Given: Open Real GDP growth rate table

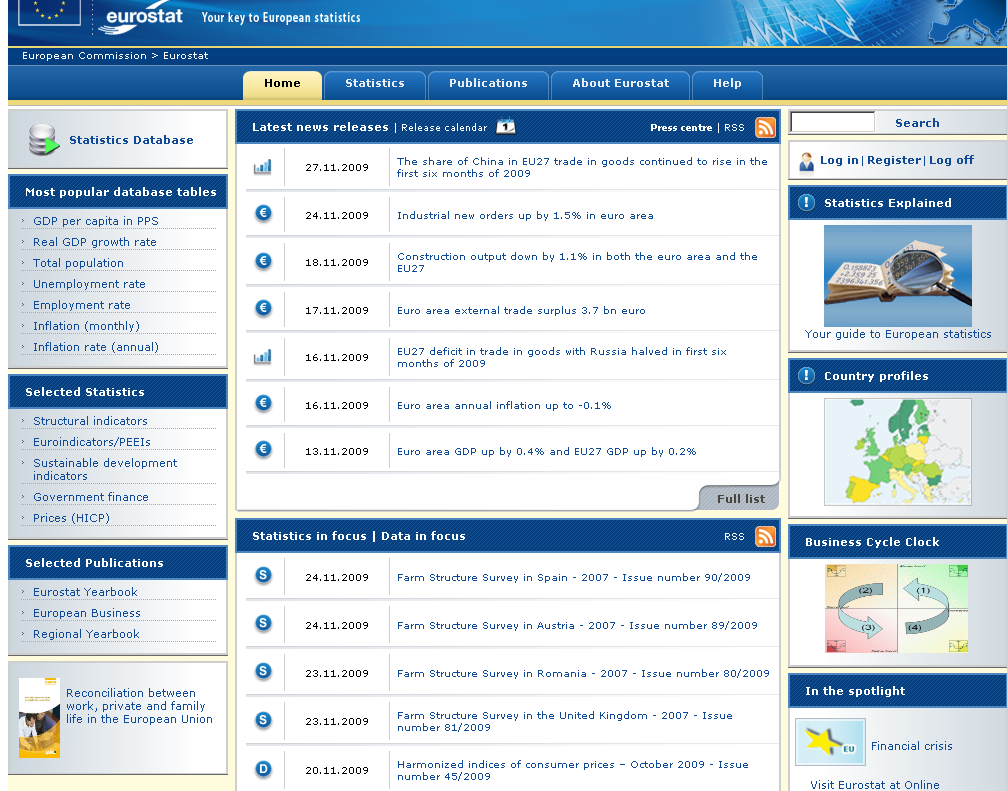Looking at the screenshot, I should point(94,242).
